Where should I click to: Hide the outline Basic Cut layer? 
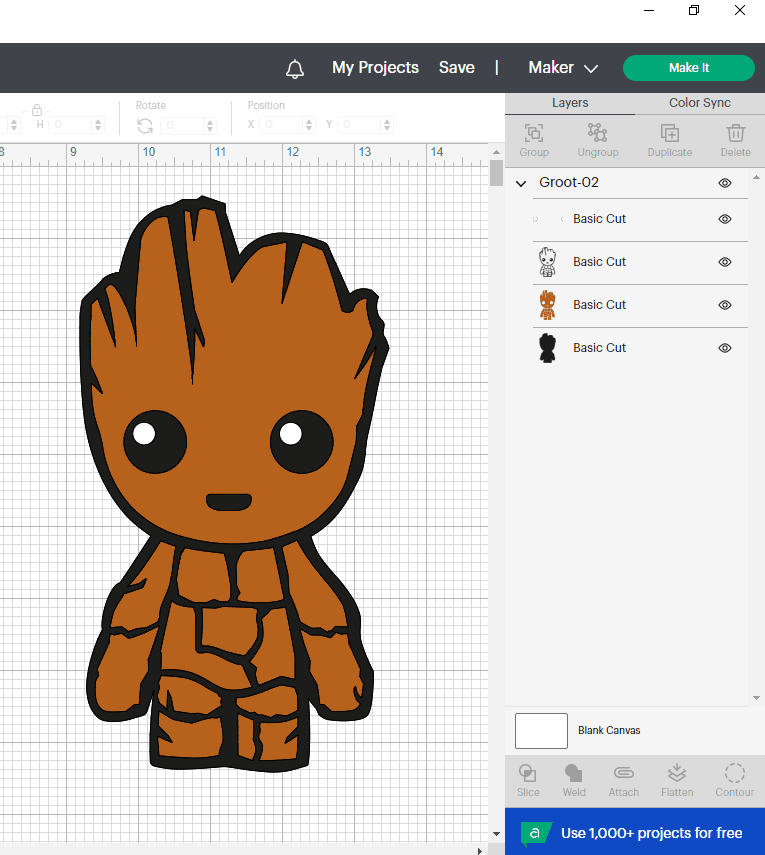pos(725,262)
